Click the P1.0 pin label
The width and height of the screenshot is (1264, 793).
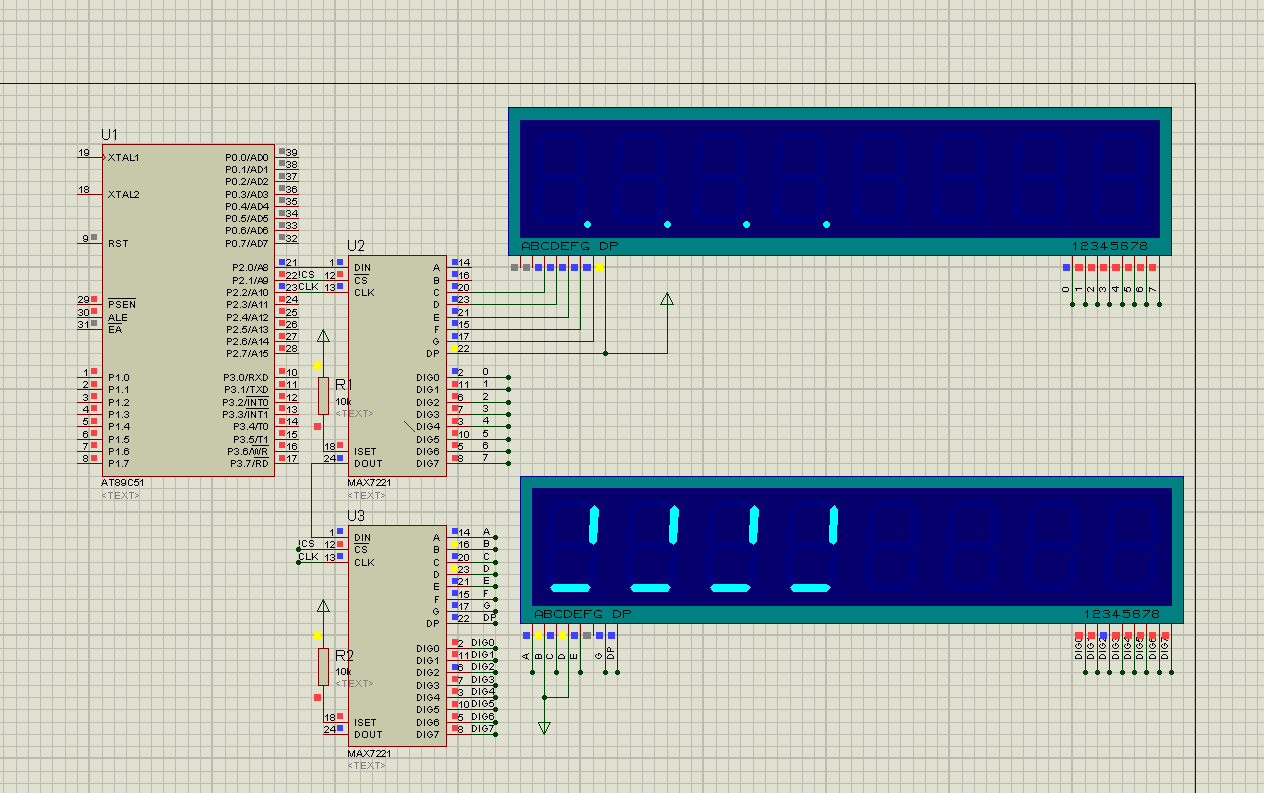119,378
